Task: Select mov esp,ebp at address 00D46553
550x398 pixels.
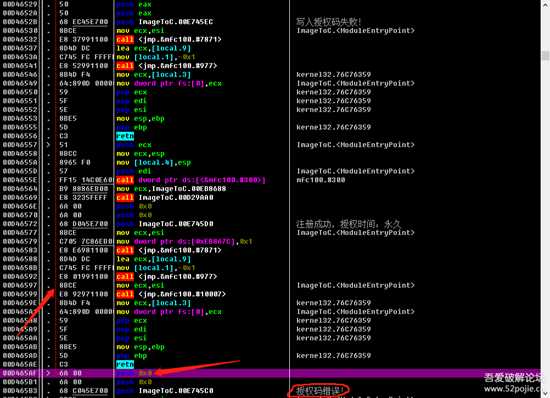Action: pos(140,119)
